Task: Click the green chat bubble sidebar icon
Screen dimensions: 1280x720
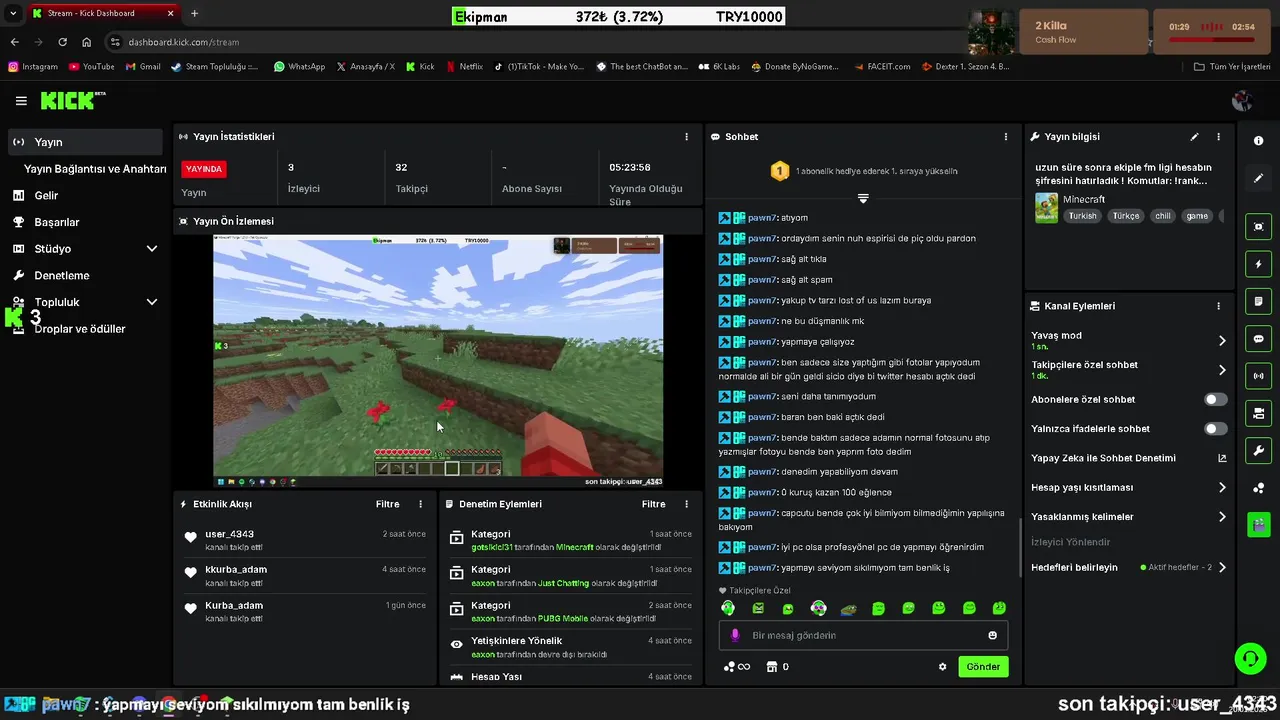Action: 1258,339
